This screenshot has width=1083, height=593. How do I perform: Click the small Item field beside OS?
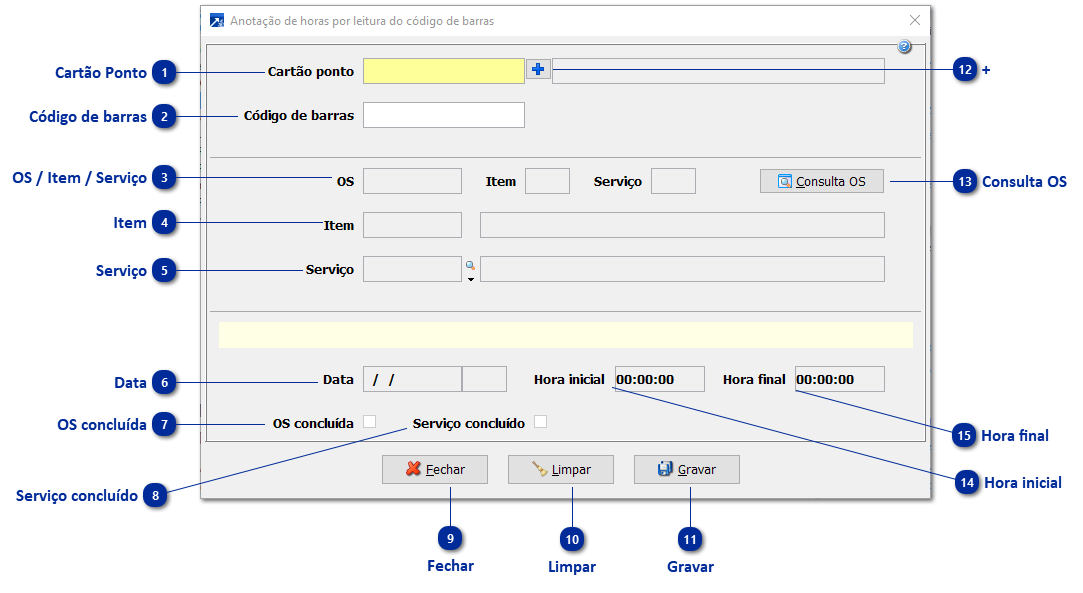(548, 181)
